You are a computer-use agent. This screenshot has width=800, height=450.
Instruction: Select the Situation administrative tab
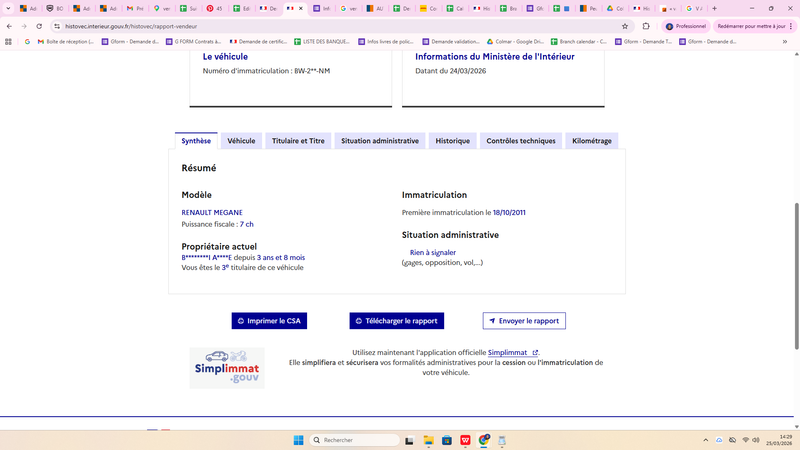click(x=380, y=141)
